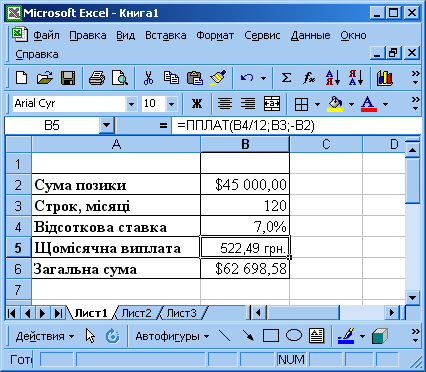Viewport: 426px width, 372px height.
Task: Open 3-D style cube icon
Action: (379, 336)
